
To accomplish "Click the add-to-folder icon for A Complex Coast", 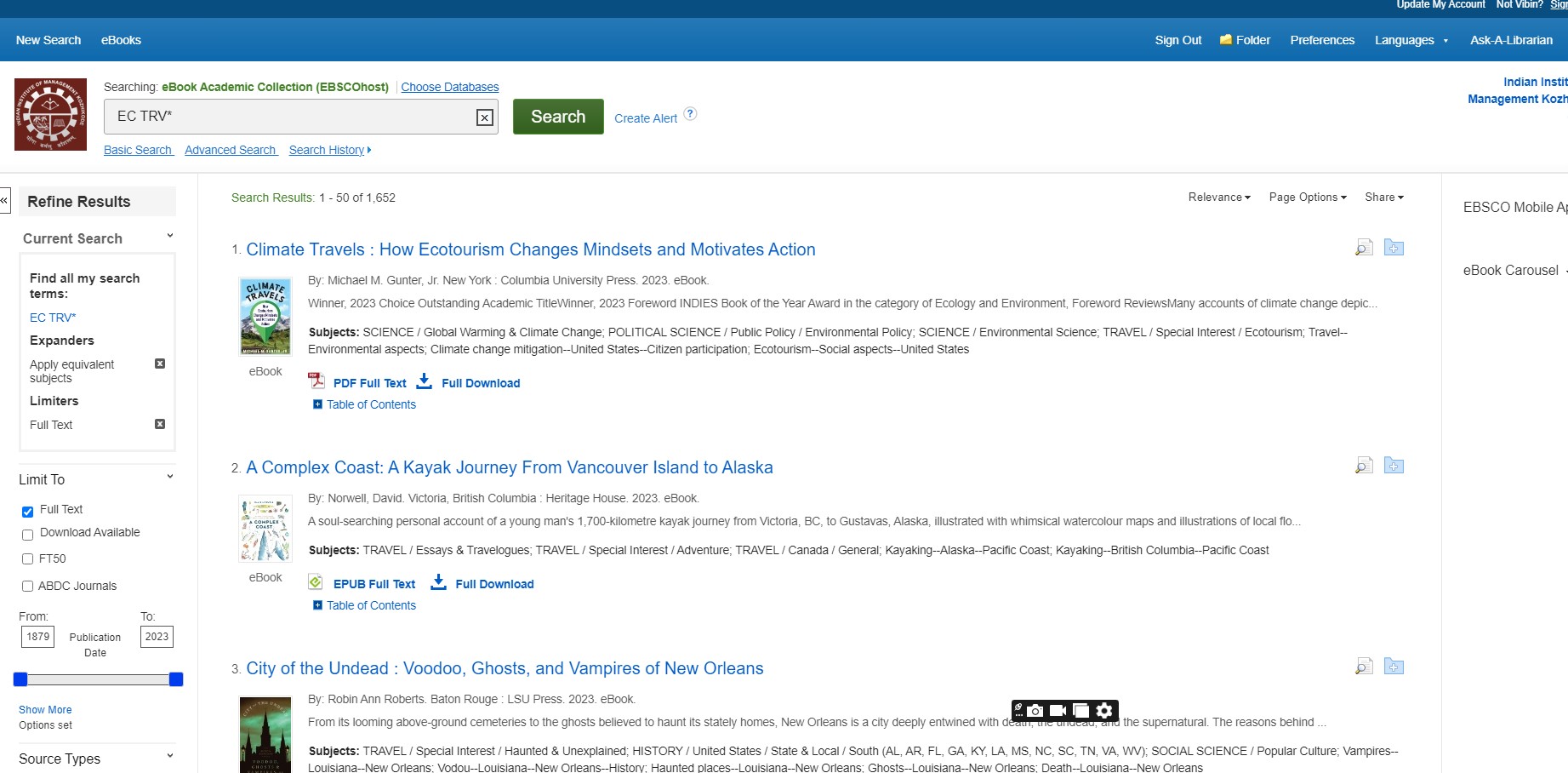I will (x=1394, y=466).
